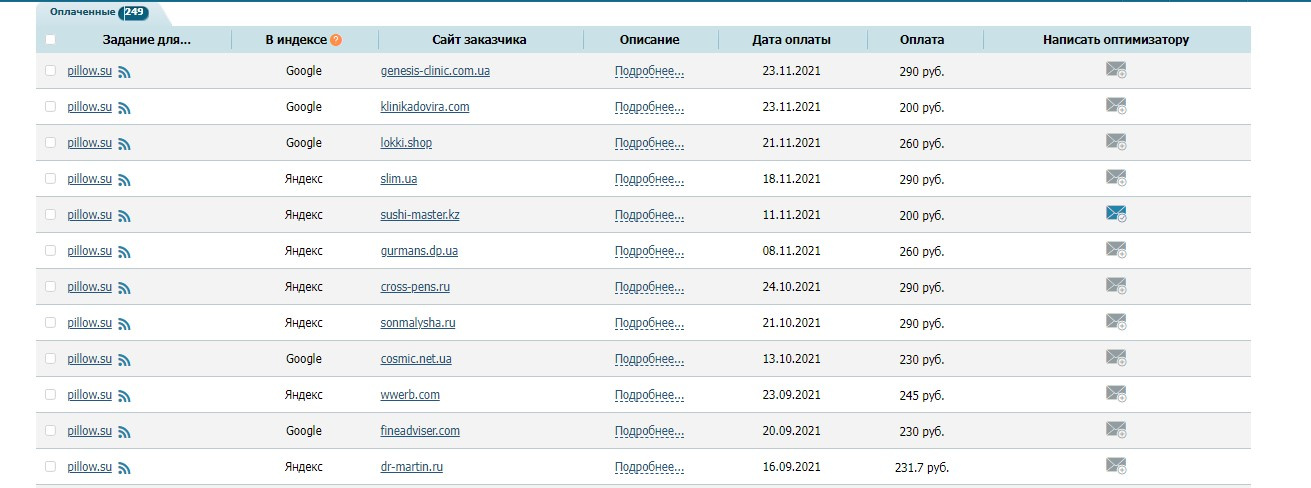Click the RSS icon in the genesis-clinic.com.ua row
Image resolution: width=1311 pixels, height=488 pixels.
tap(124, 72)
